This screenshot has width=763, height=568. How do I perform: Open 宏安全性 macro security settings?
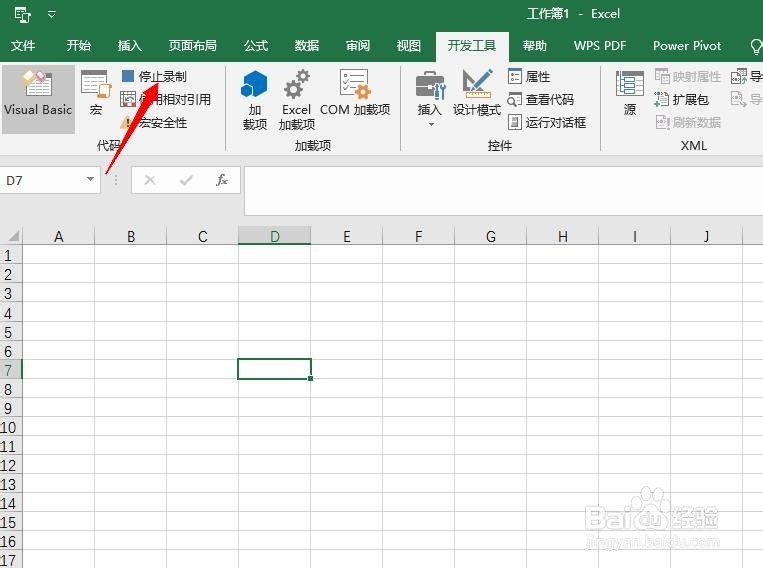154,122
